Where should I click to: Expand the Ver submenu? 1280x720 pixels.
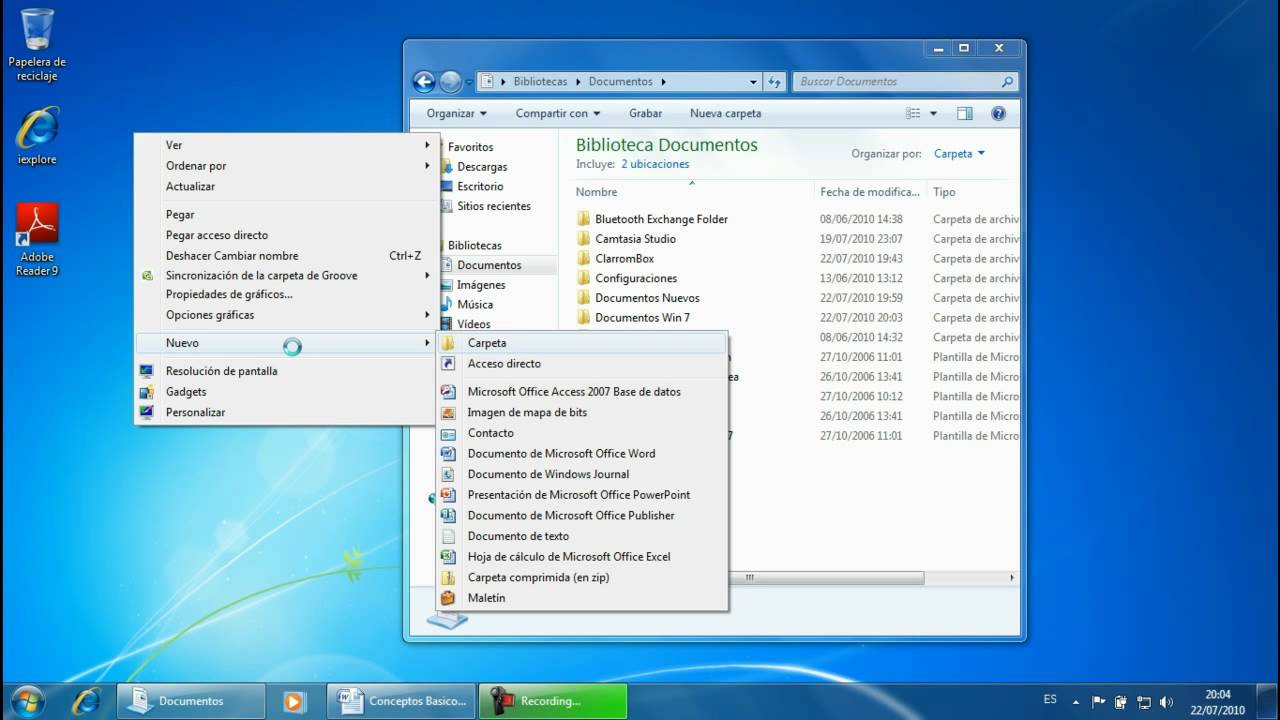(x=287, y=145)
